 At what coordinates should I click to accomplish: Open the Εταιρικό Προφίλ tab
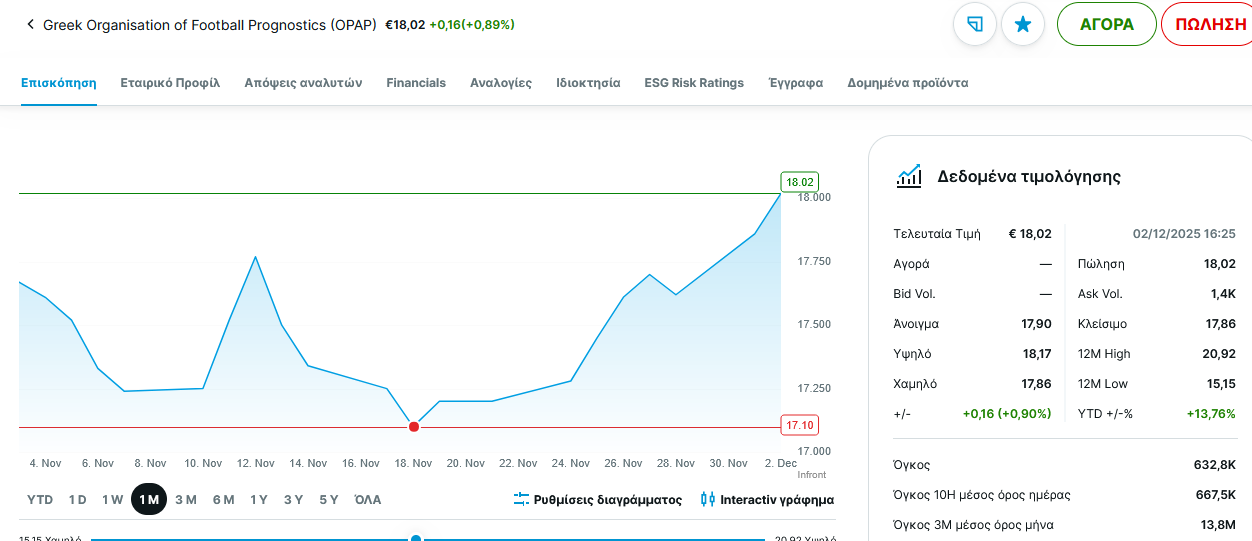[x=170, y=83]
